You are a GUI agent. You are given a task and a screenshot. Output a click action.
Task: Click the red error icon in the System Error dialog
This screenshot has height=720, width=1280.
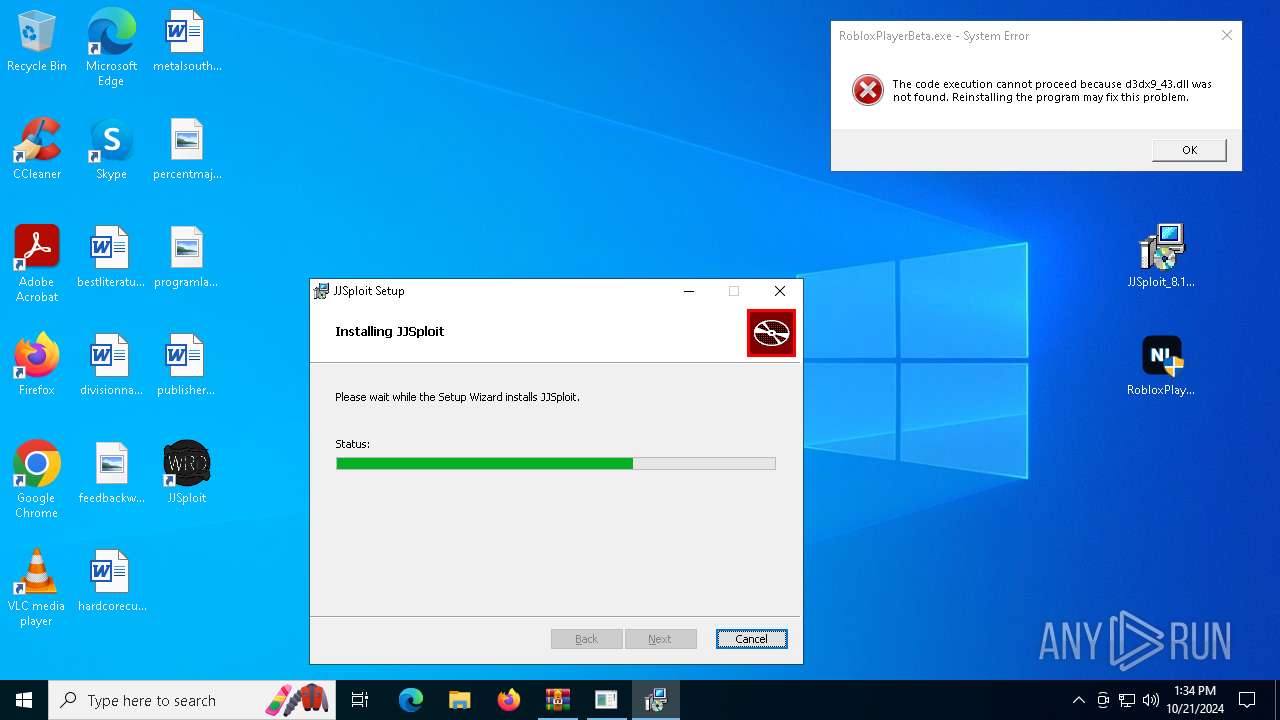867,91
